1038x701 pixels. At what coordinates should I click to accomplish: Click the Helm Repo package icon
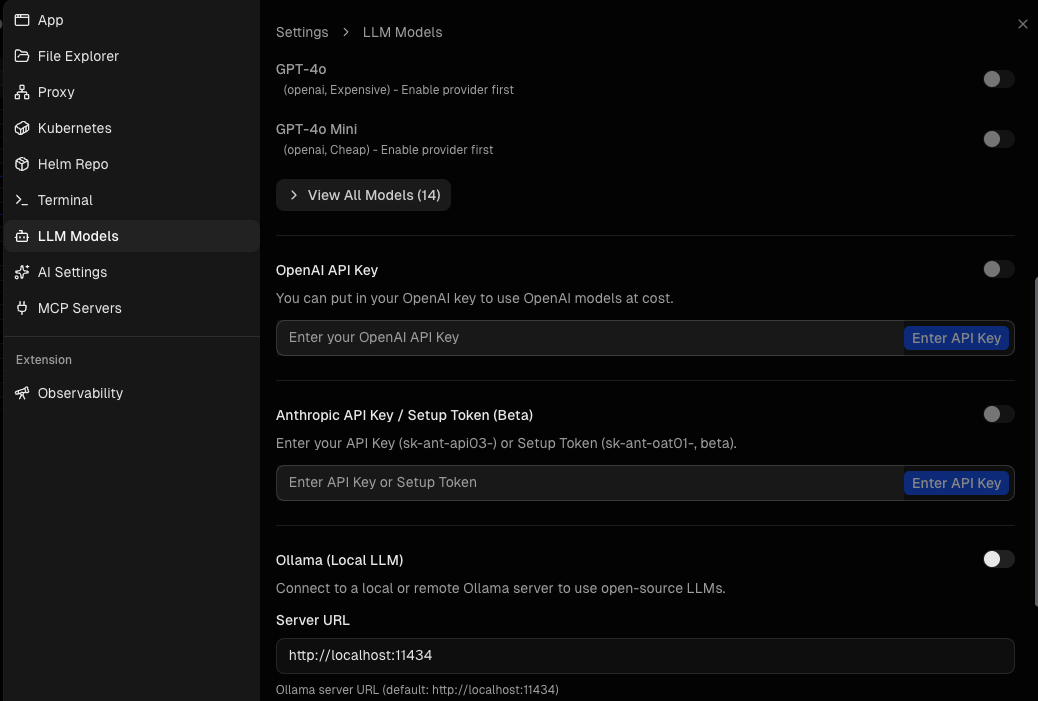point(22,164)
